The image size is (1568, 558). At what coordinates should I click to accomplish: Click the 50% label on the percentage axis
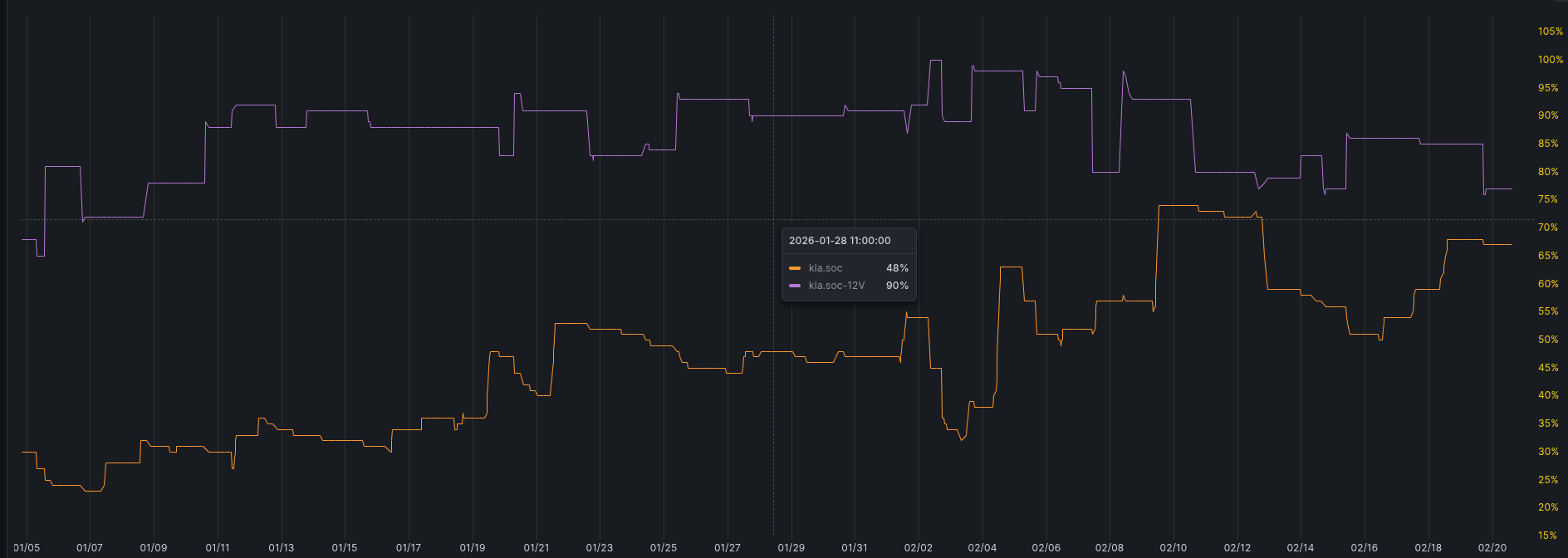(x=1548, y=340)
